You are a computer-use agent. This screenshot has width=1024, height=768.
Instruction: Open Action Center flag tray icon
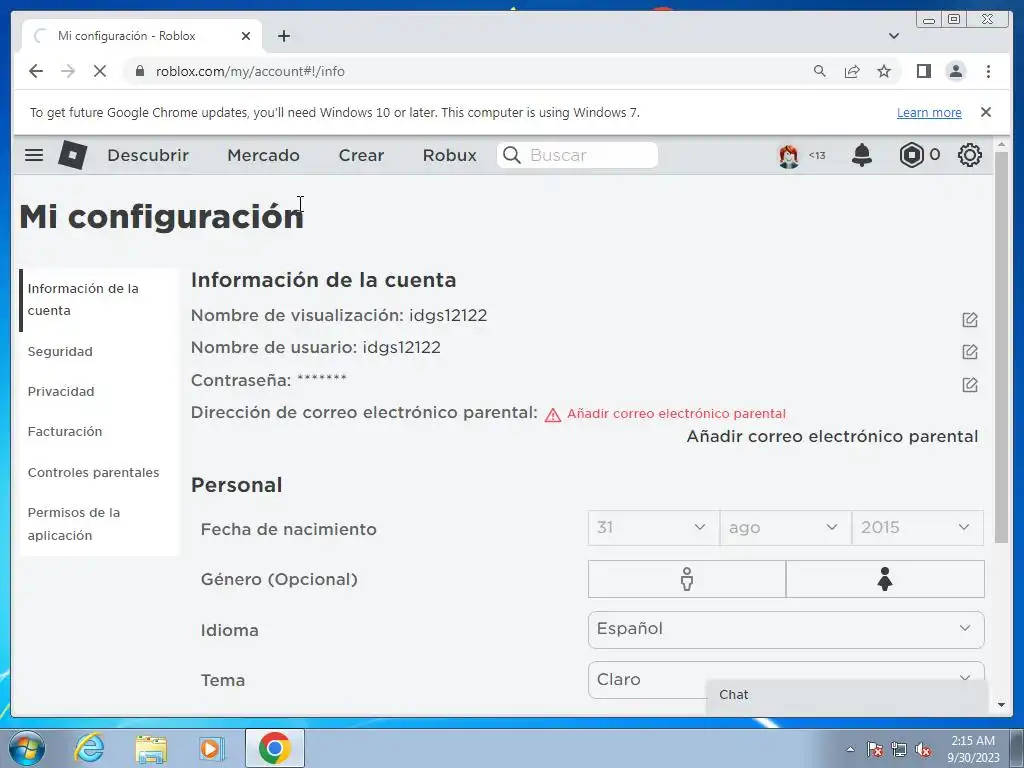pos(874,749)
